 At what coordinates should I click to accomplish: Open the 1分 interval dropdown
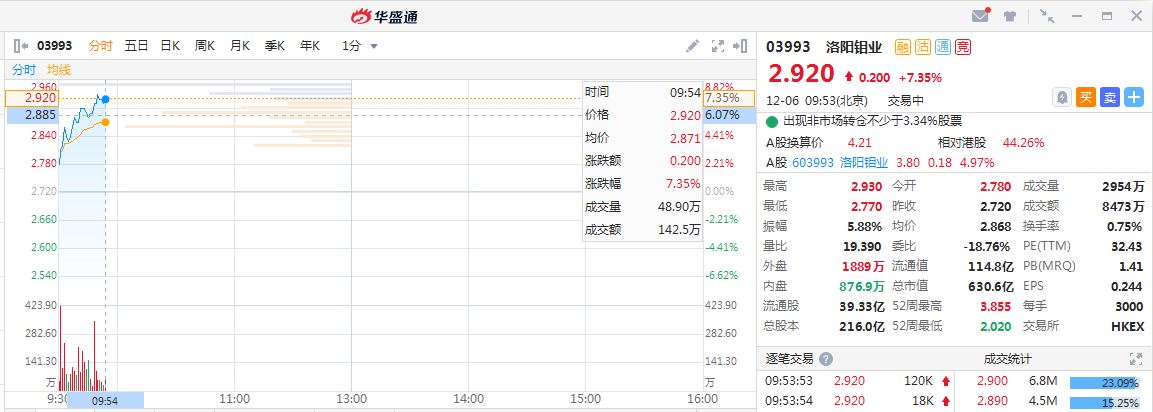click(360, 46)
